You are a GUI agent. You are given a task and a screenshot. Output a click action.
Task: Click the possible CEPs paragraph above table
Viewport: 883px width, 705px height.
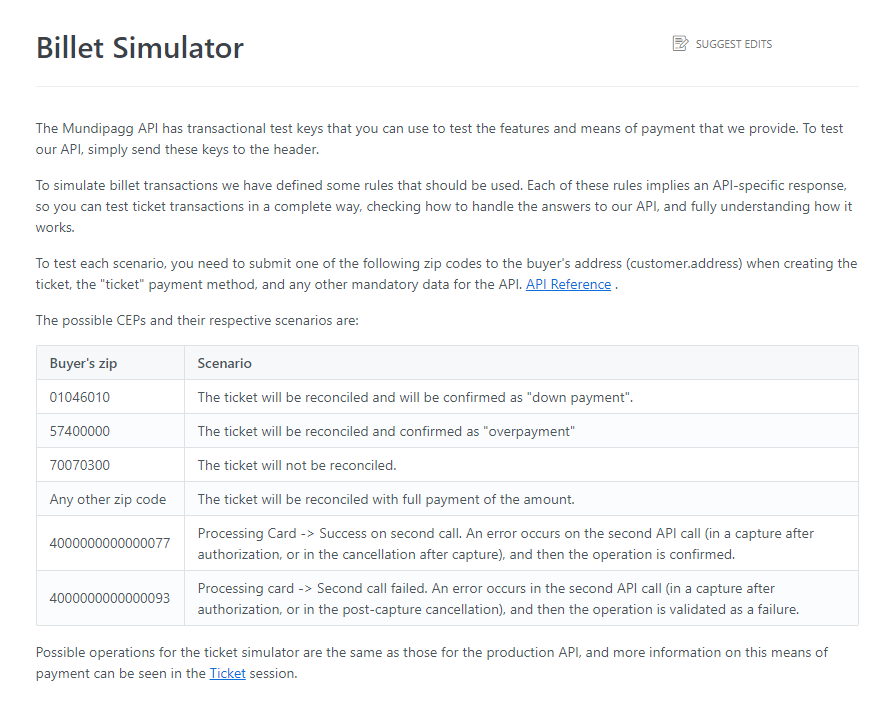tap(197, 320)
